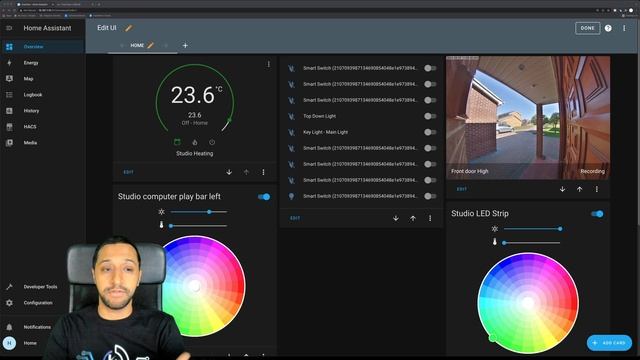Click the light bulb icon on last Smart Switch
Screen dimensions: 640x360
(291, 196)
